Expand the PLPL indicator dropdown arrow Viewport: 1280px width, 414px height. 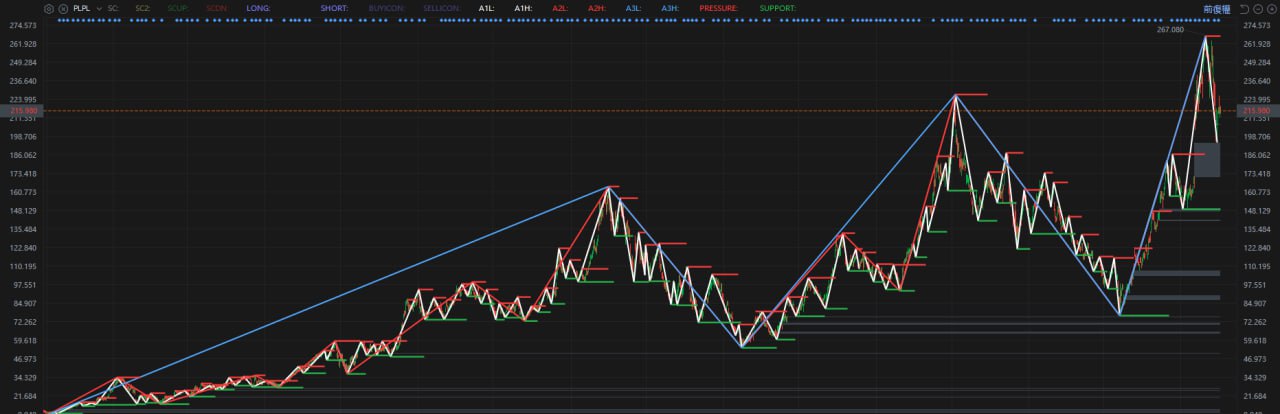[99, 8]
